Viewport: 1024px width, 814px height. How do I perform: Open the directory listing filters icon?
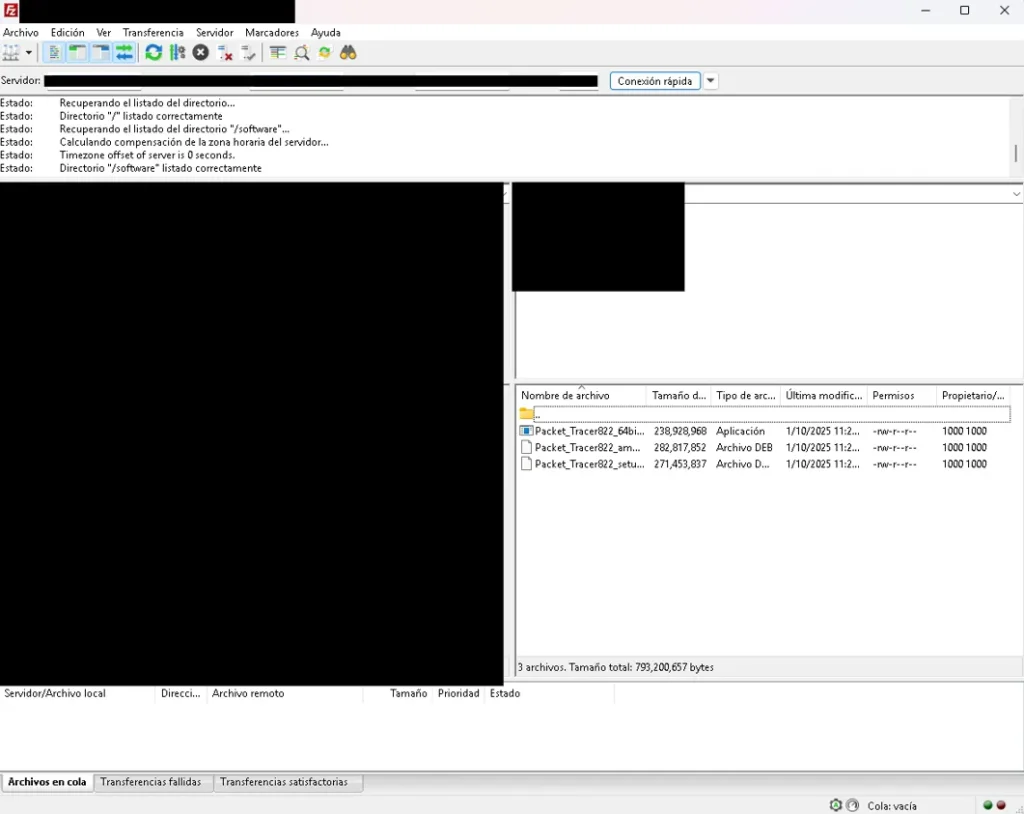point(277,53)
